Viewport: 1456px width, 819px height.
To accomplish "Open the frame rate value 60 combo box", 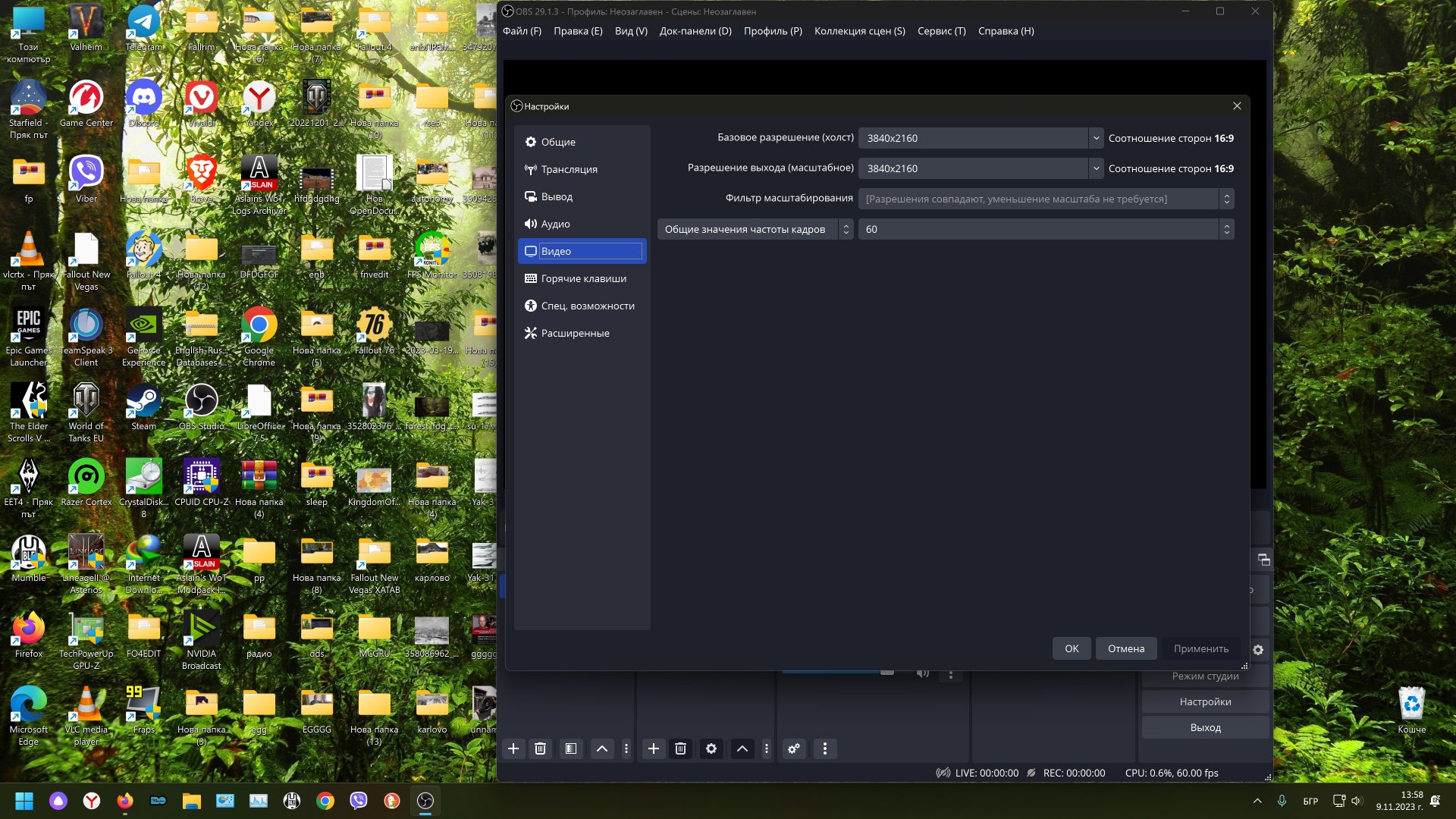I will point(1045,229).
